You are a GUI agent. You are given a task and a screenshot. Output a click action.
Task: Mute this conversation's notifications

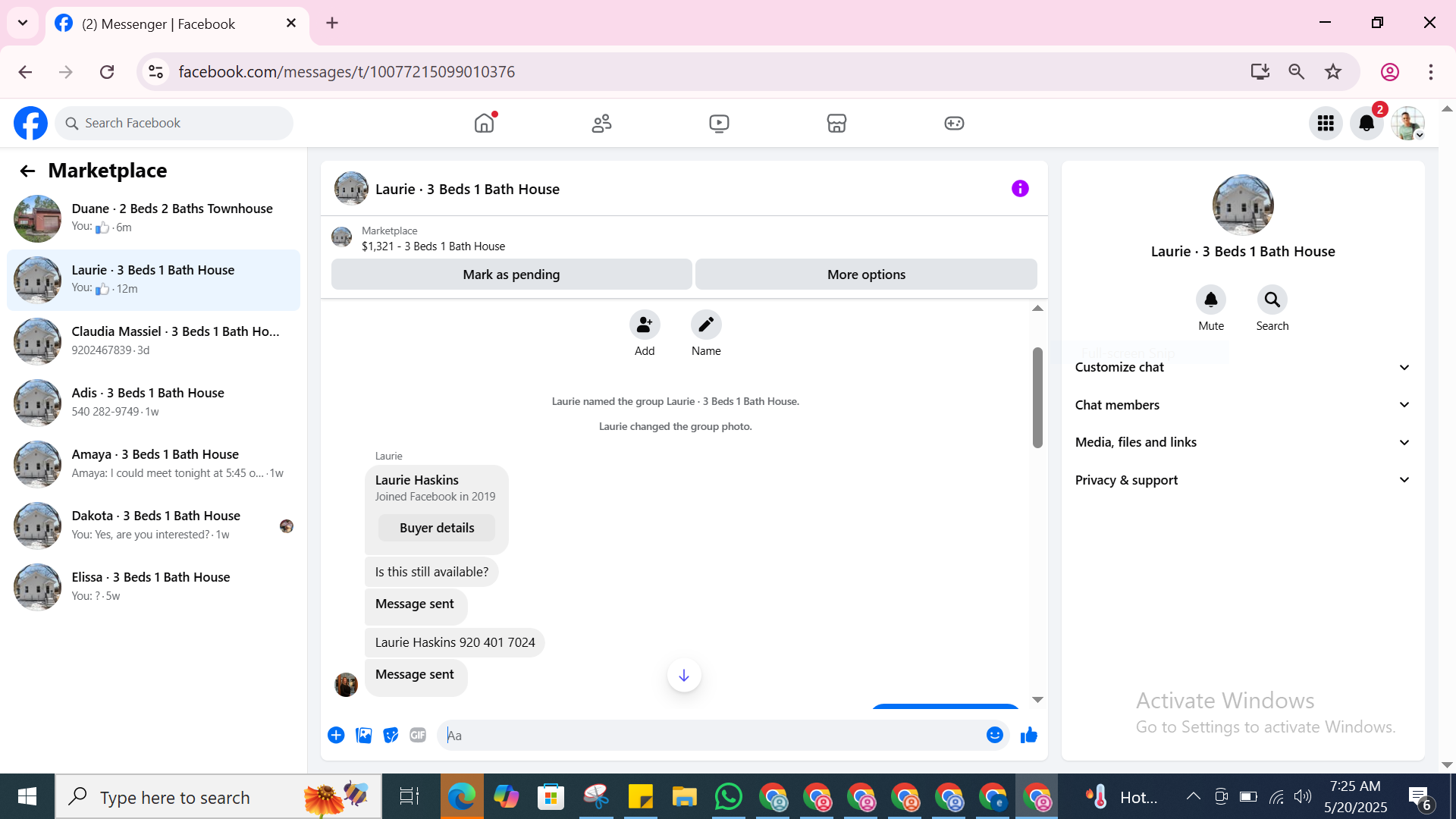1210,300
